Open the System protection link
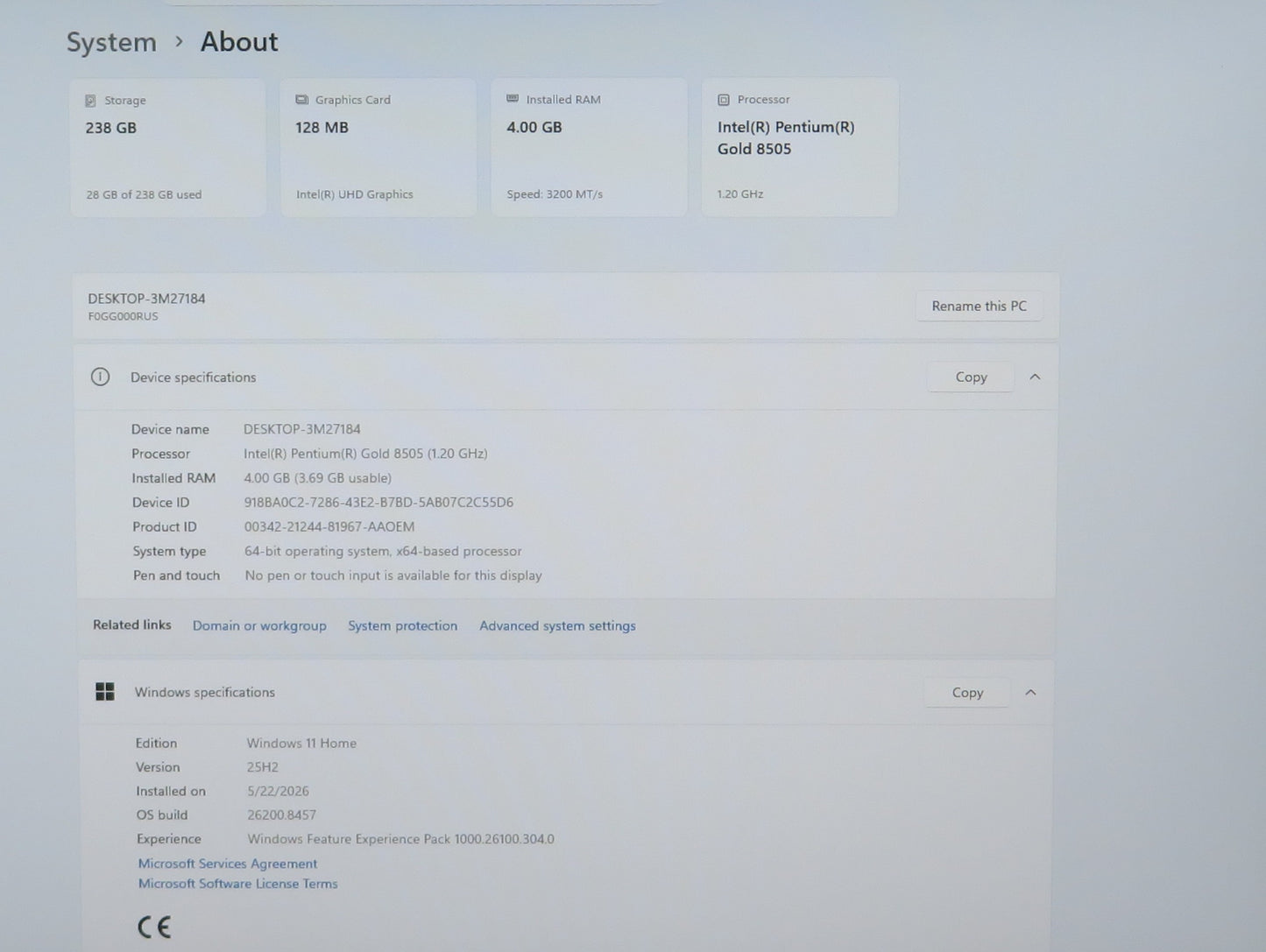 pyautogui.click(x=402, y=625)
